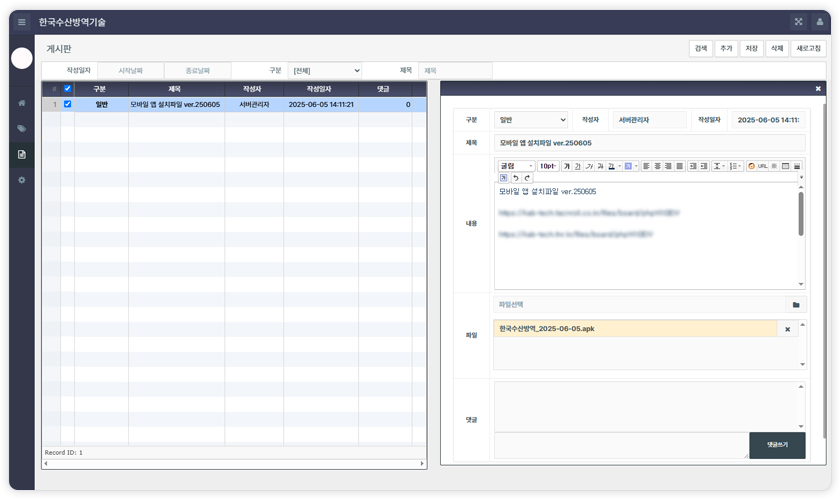The width and height of the screenshot is (840, 500).
Task: Pick the text background color swatch
Action: coord(628,166)
